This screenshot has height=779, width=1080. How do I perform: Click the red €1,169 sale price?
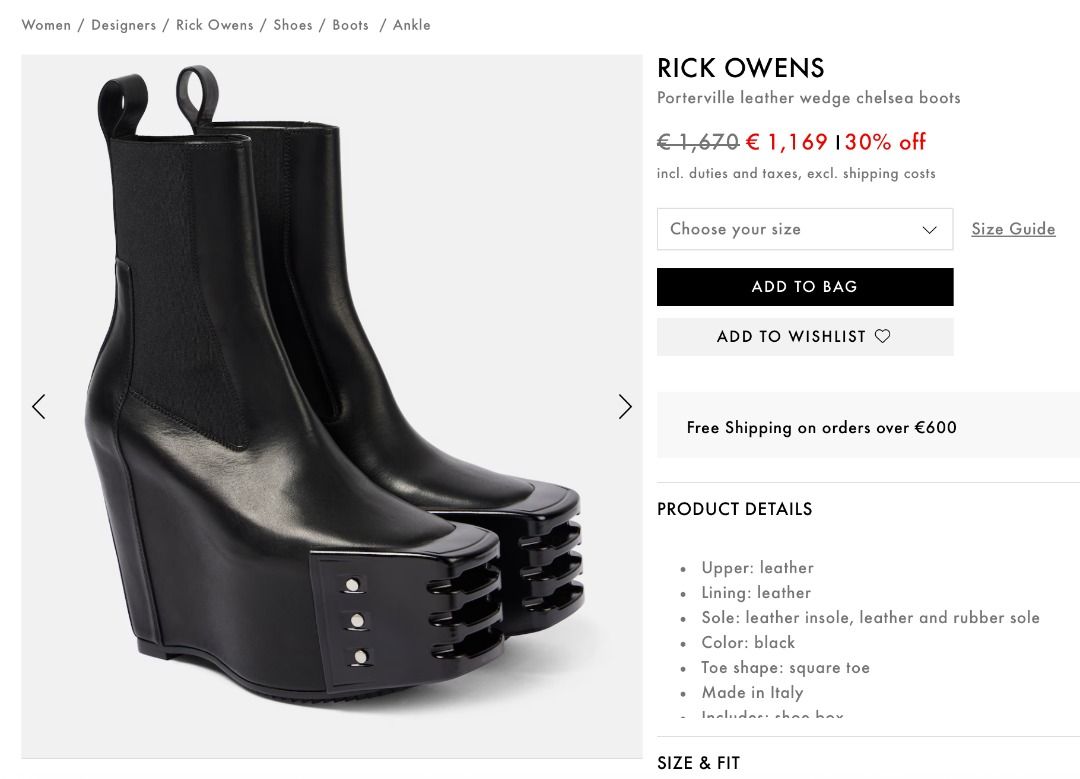(x=787, y=142)
